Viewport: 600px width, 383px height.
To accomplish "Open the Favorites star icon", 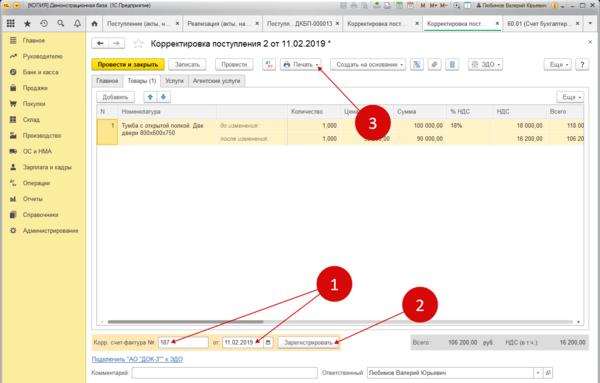I will pyautogui.click(x=27, y=24).
